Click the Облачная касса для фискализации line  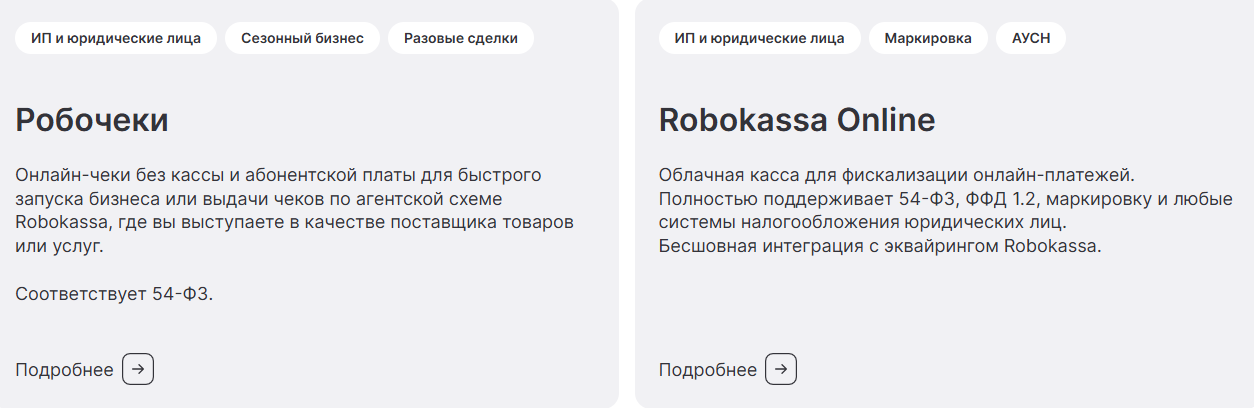897,175
